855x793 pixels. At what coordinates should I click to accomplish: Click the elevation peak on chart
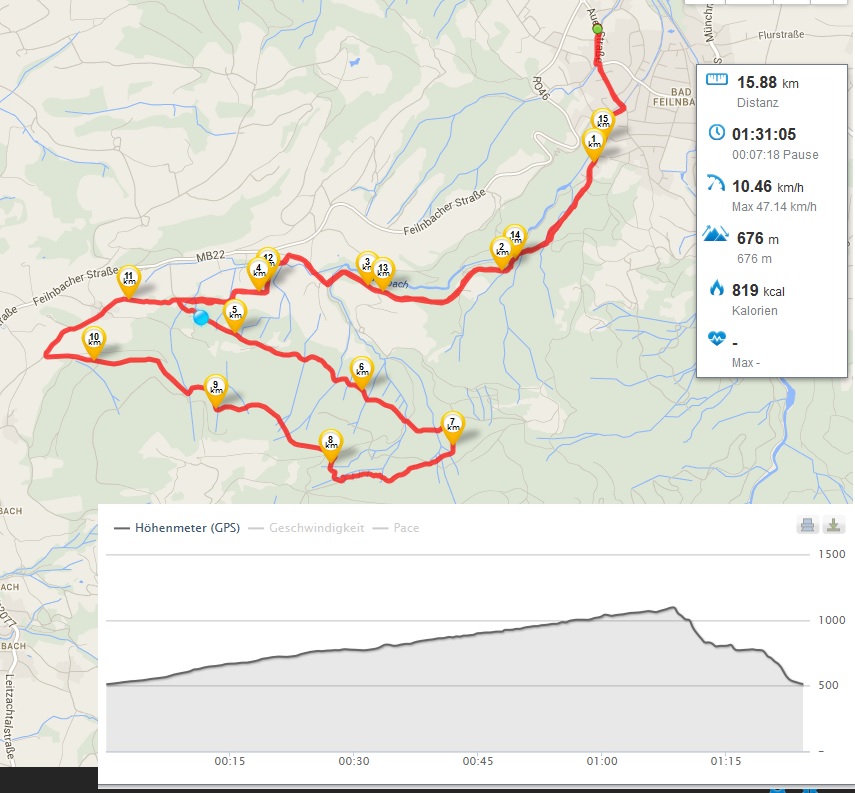(673, 607)
